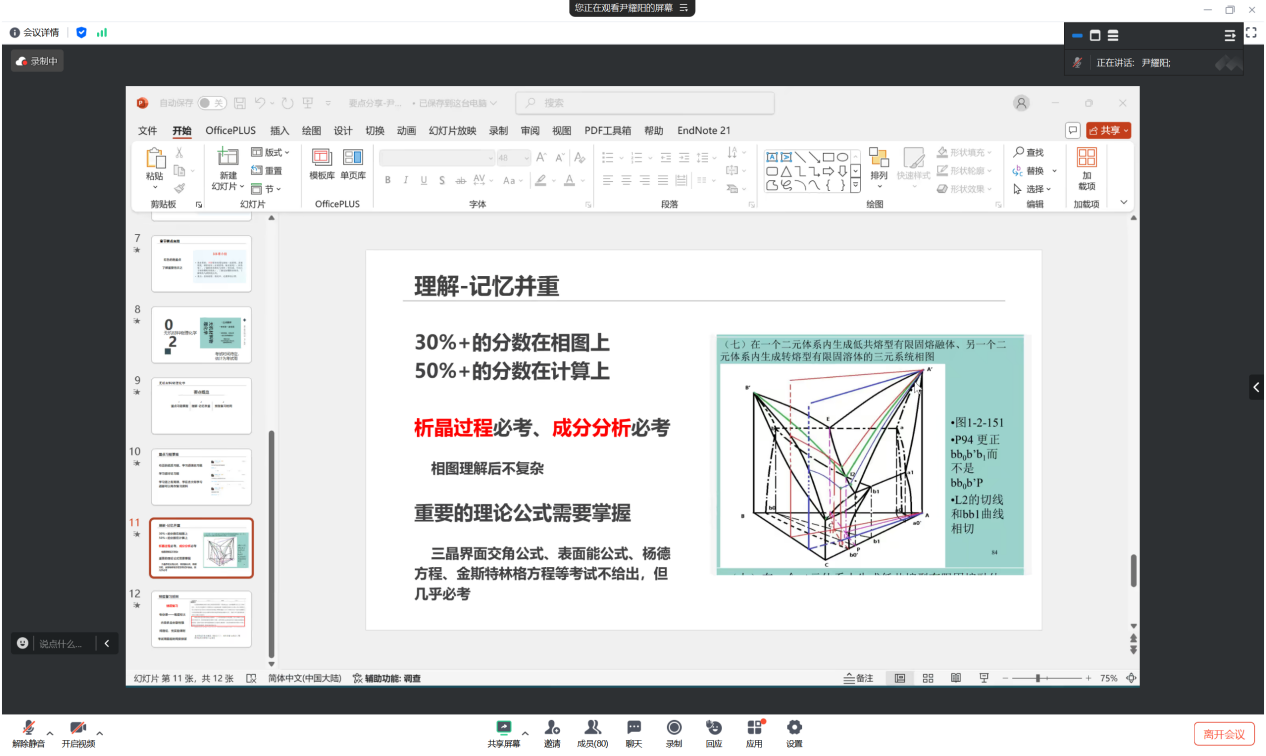The width and height of the screenshot is (1266, 756).
Task: Adjust the PowerPoint zoom slider
Action: click(x=1038, y=678)
